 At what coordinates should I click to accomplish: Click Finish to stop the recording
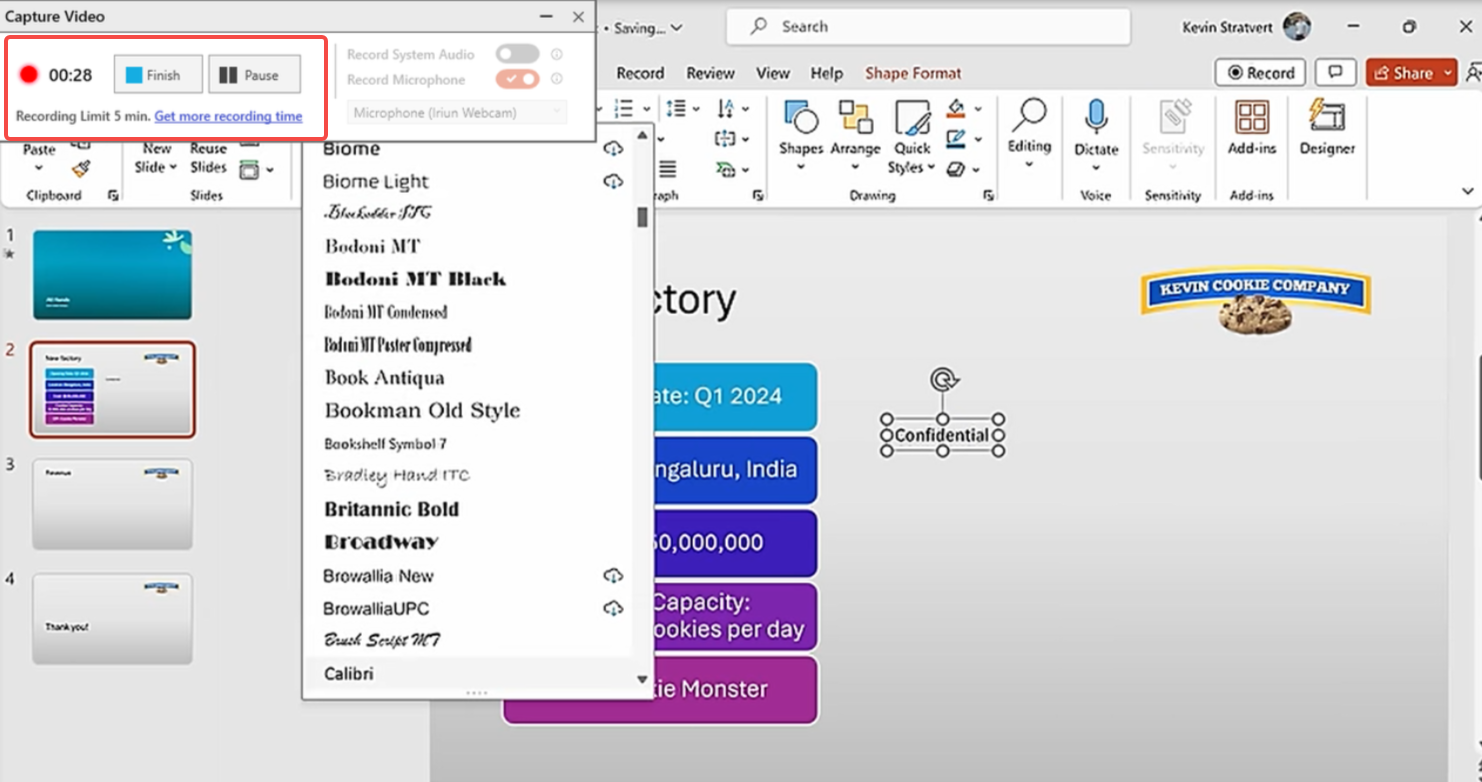coord(158,75)
